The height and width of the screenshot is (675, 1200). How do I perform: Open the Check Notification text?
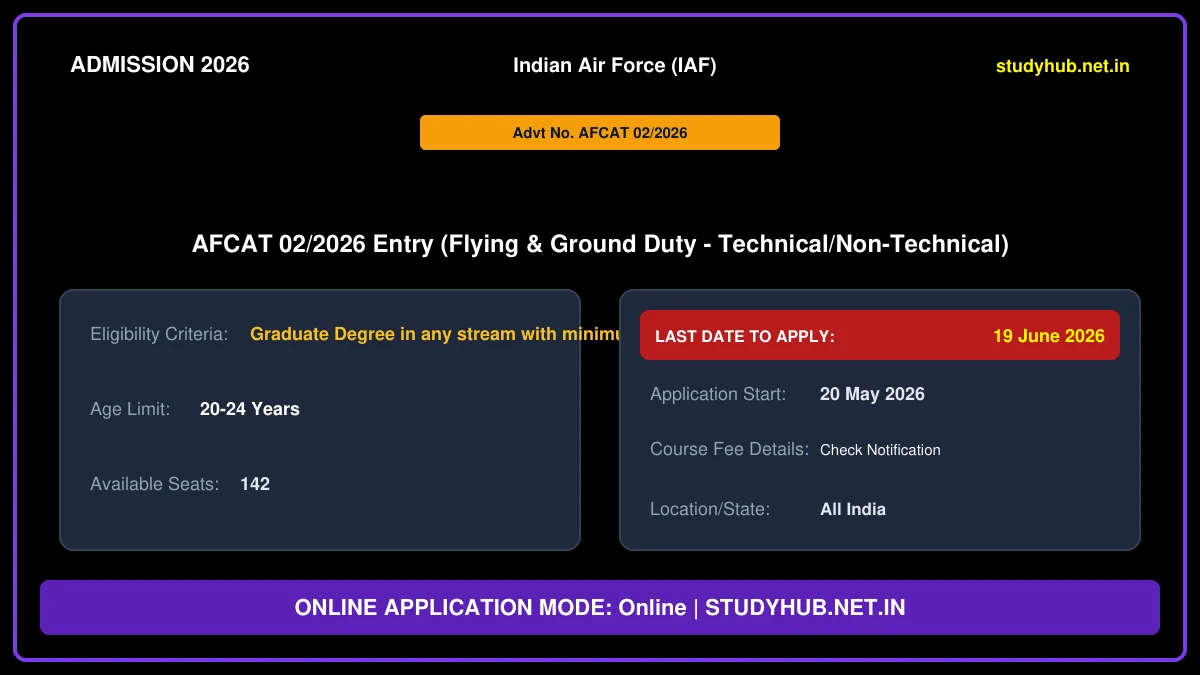click(880, 450)
